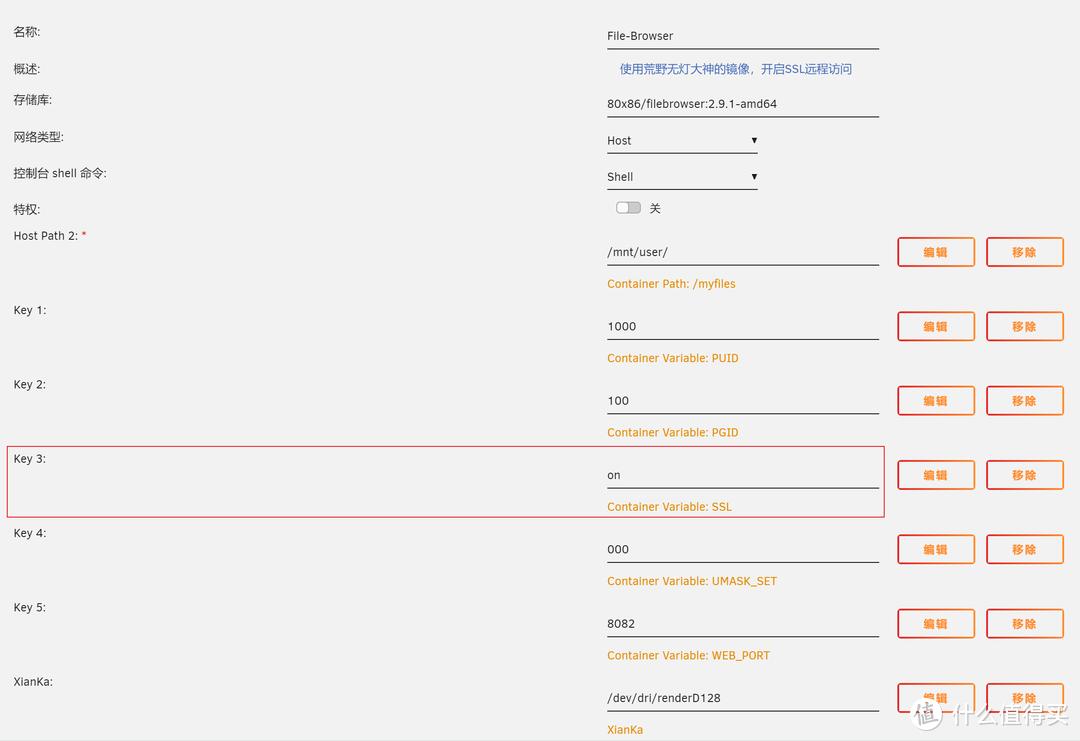Click the XianKa /dev/dri/renderD128 field
This screenshot has height=741, width=1080.
tap(742, 698)
